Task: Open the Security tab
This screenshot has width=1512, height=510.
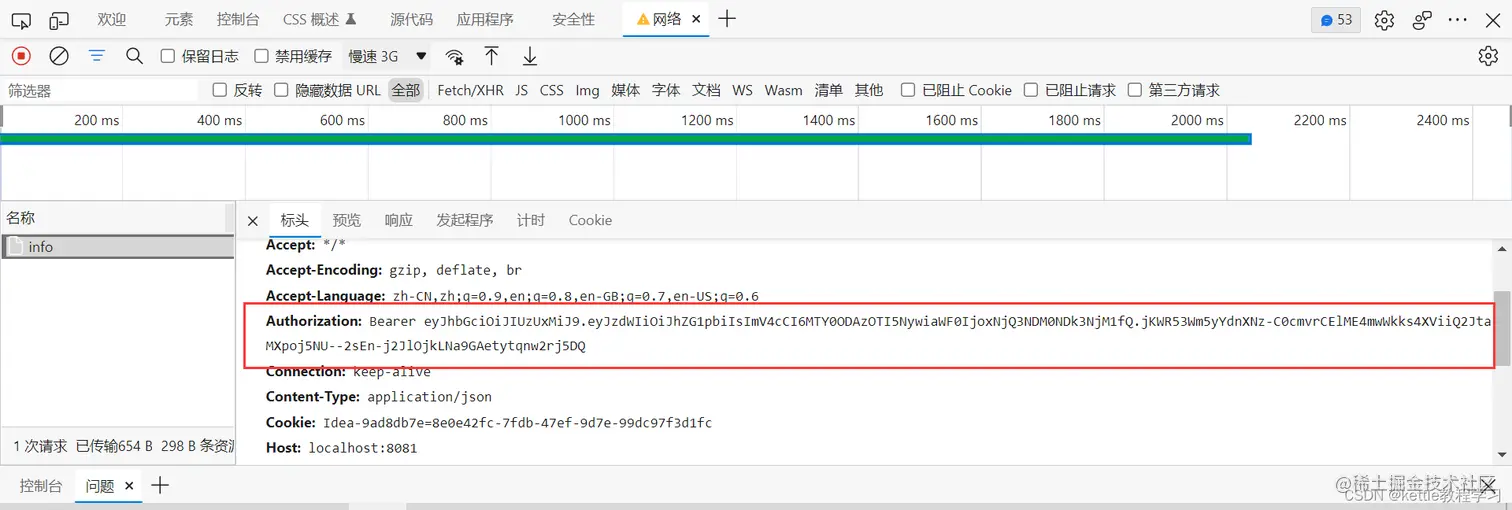Action: [573, 19]
